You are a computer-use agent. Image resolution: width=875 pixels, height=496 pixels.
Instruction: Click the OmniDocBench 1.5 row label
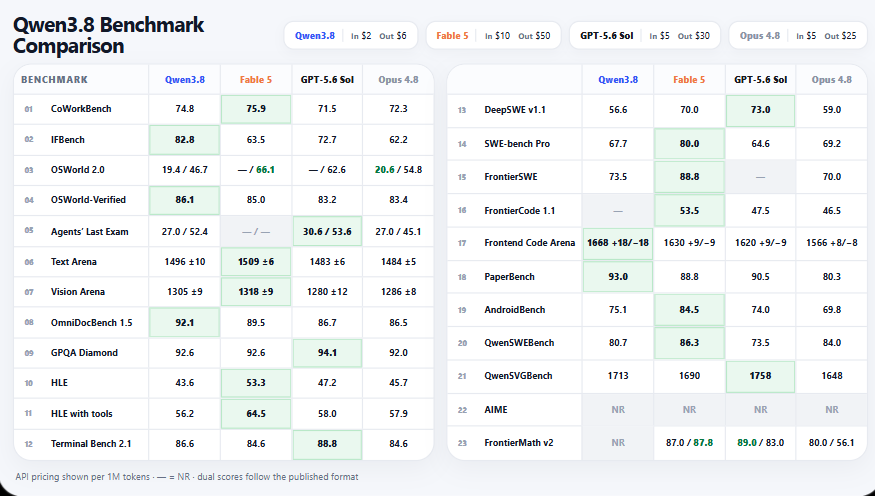point(92,322)
